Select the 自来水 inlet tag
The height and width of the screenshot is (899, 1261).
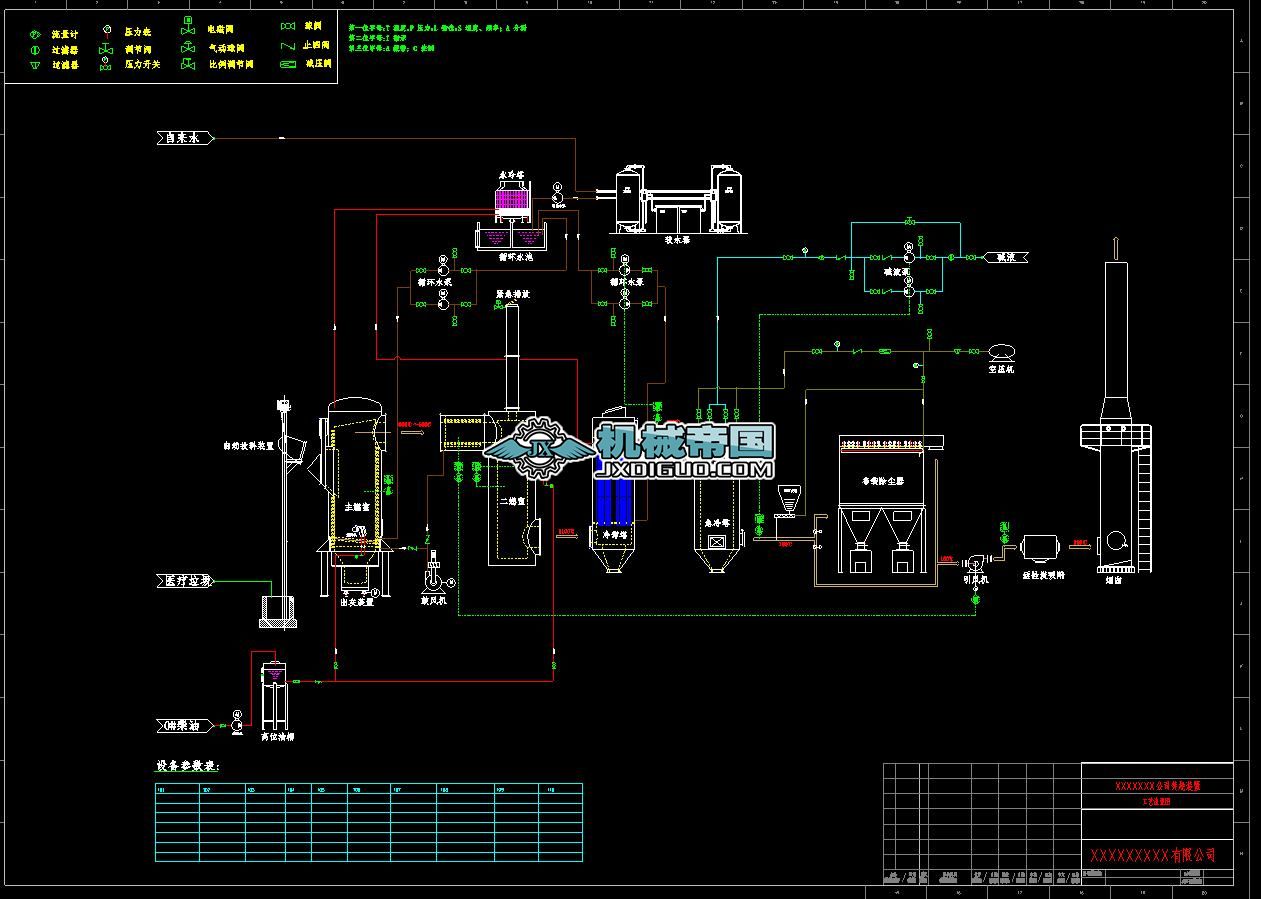pos(186,138)
